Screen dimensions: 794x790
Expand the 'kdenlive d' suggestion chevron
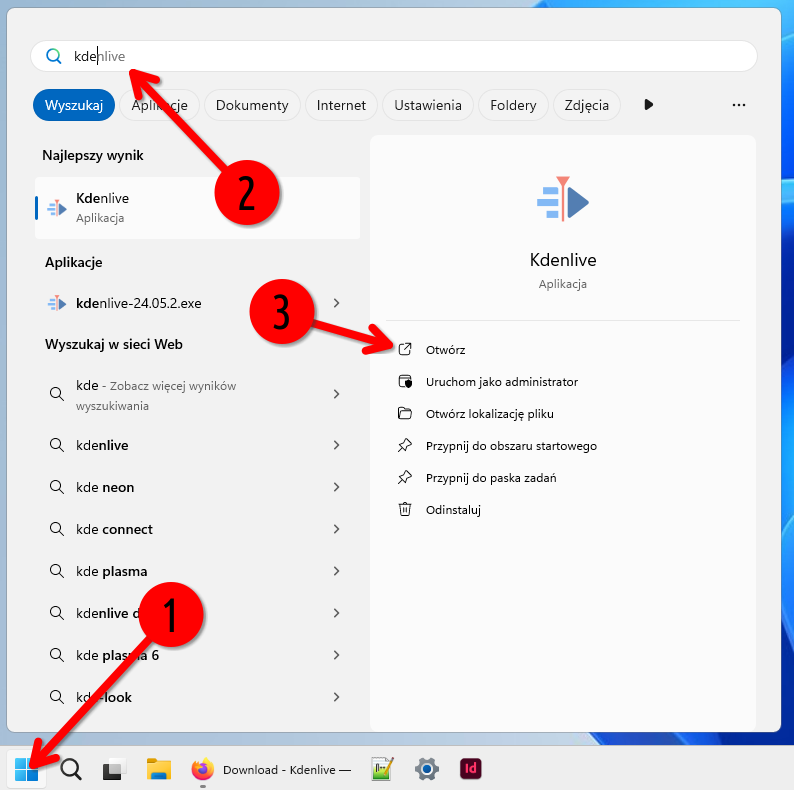coord(337,613)
